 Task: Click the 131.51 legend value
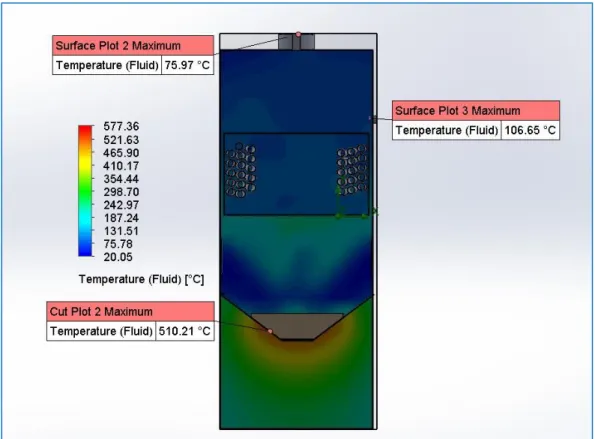[x=121, y=231]
